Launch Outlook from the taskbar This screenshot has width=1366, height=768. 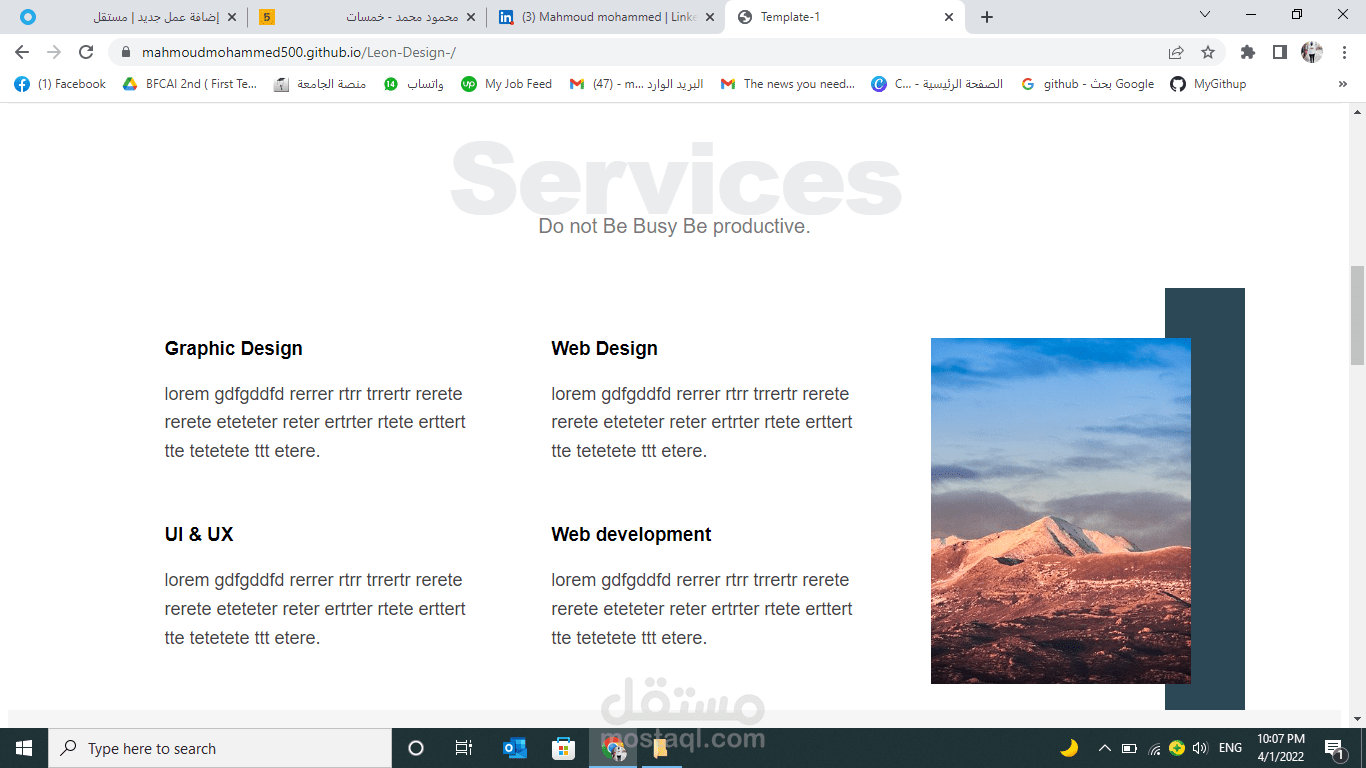514,748
